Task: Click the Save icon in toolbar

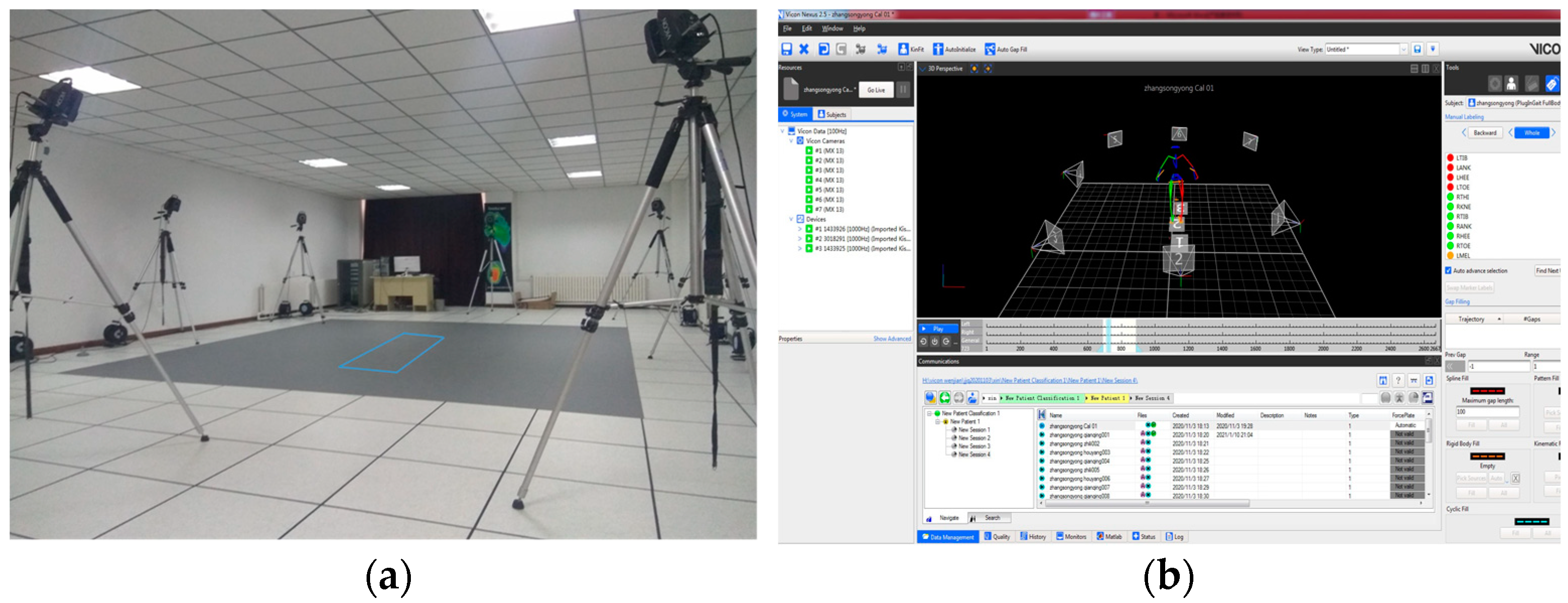Action: tap(787, 49)
